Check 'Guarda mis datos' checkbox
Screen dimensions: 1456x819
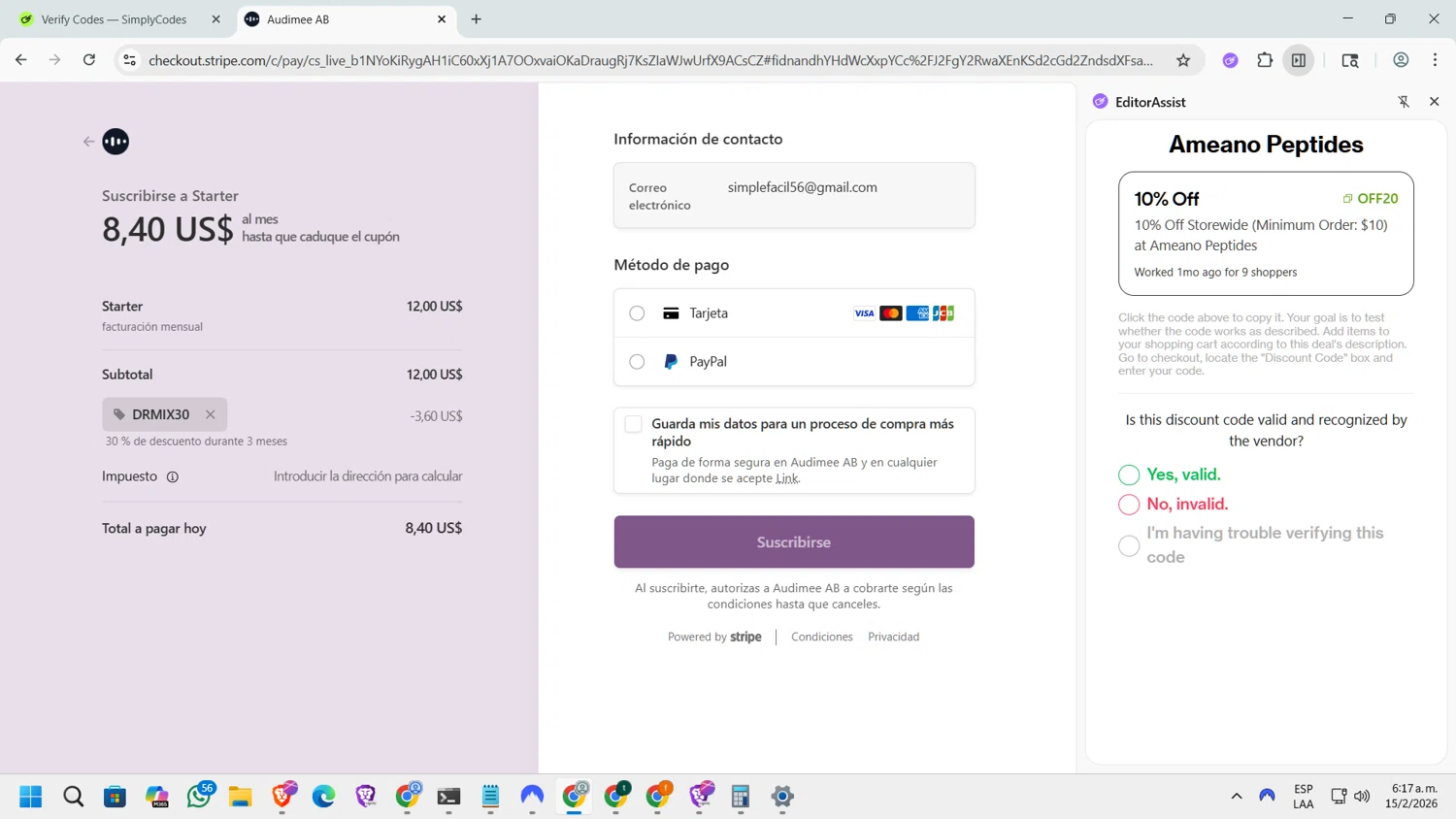(x=633, y=424)
